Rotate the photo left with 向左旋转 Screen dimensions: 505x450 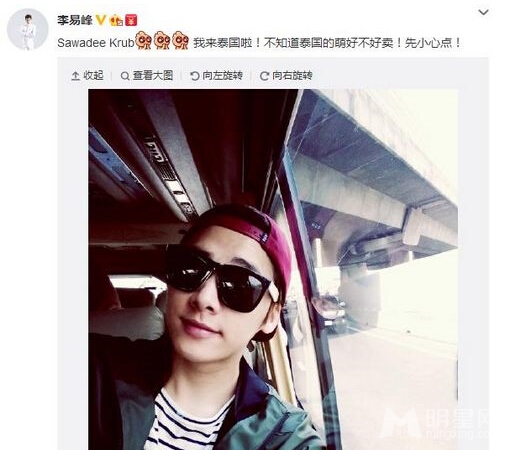216,76
